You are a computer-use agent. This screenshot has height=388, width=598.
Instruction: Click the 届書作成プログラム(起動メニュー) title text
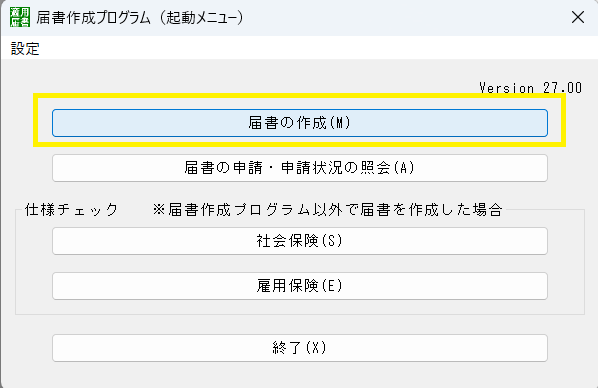[140, 18]
